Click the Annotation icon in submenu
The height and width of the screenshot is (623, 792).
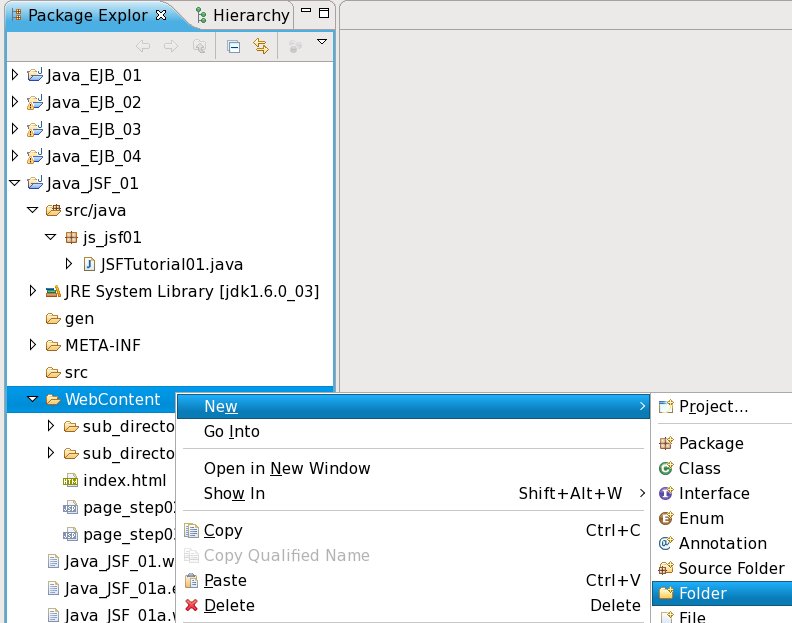(x=666, y=543)
